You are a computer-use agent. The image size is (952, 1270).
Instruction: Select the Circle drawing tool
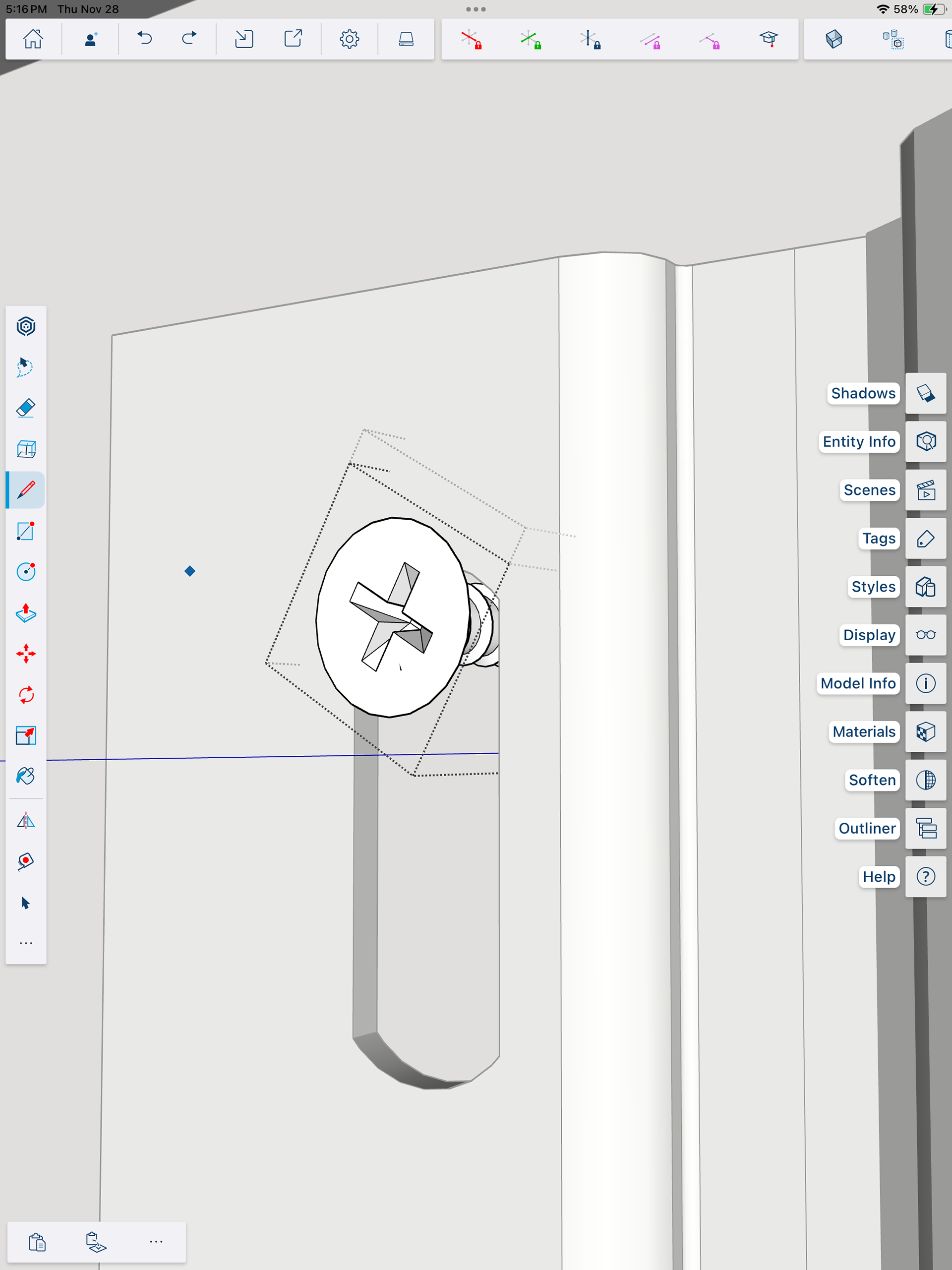coord(26,572)
